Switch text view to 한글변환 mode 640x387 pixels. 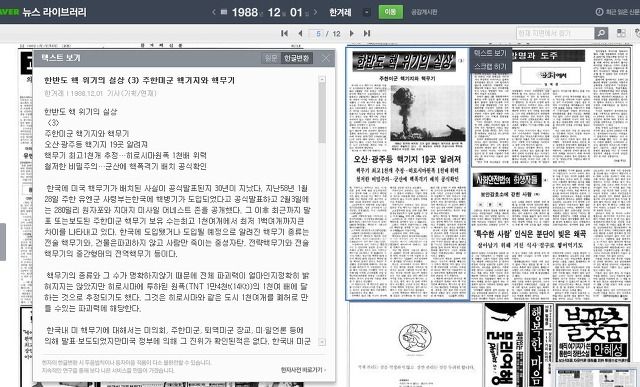[297, 58]
